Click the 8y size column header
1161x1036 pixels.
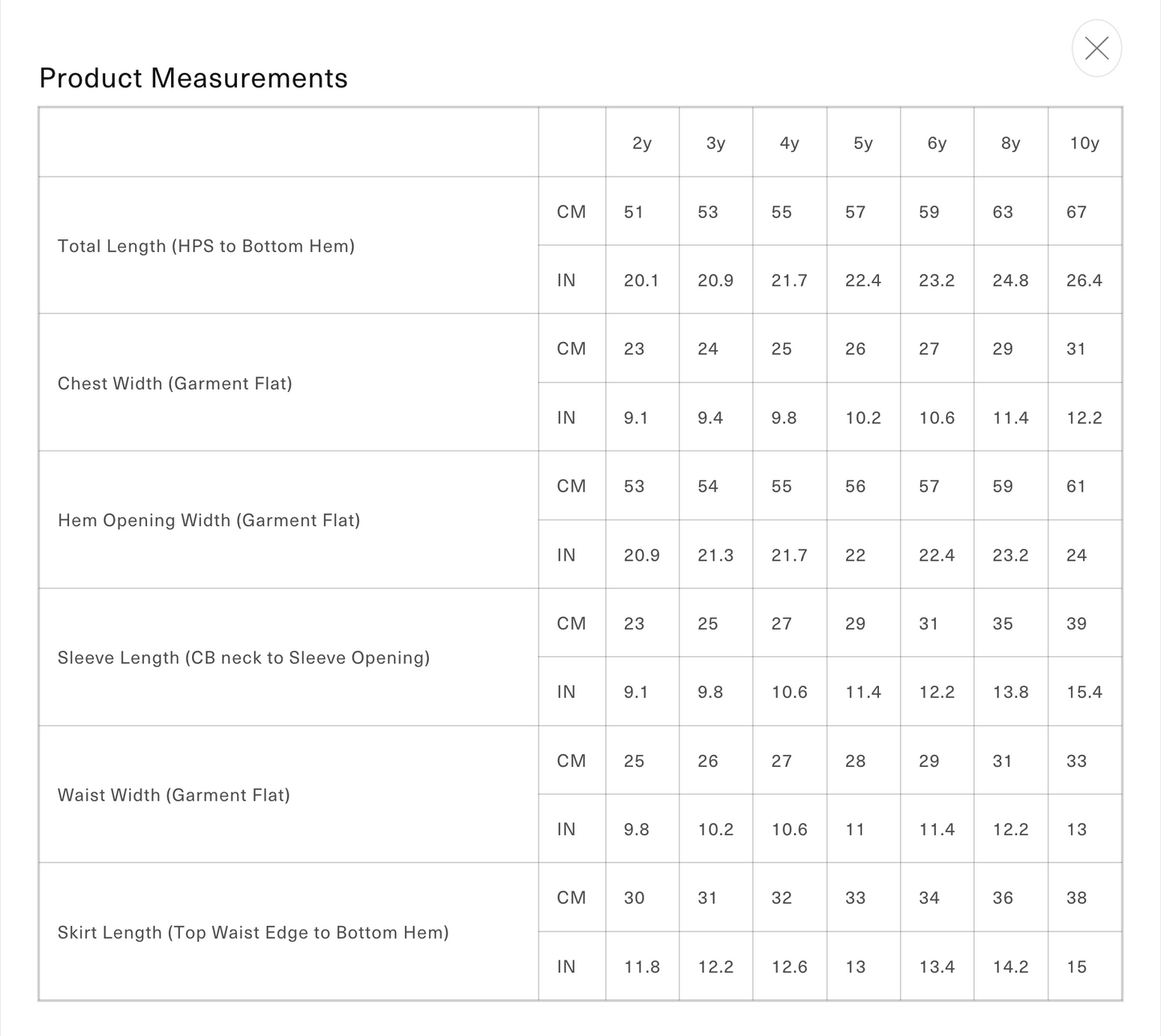[x=1010, y=143]
